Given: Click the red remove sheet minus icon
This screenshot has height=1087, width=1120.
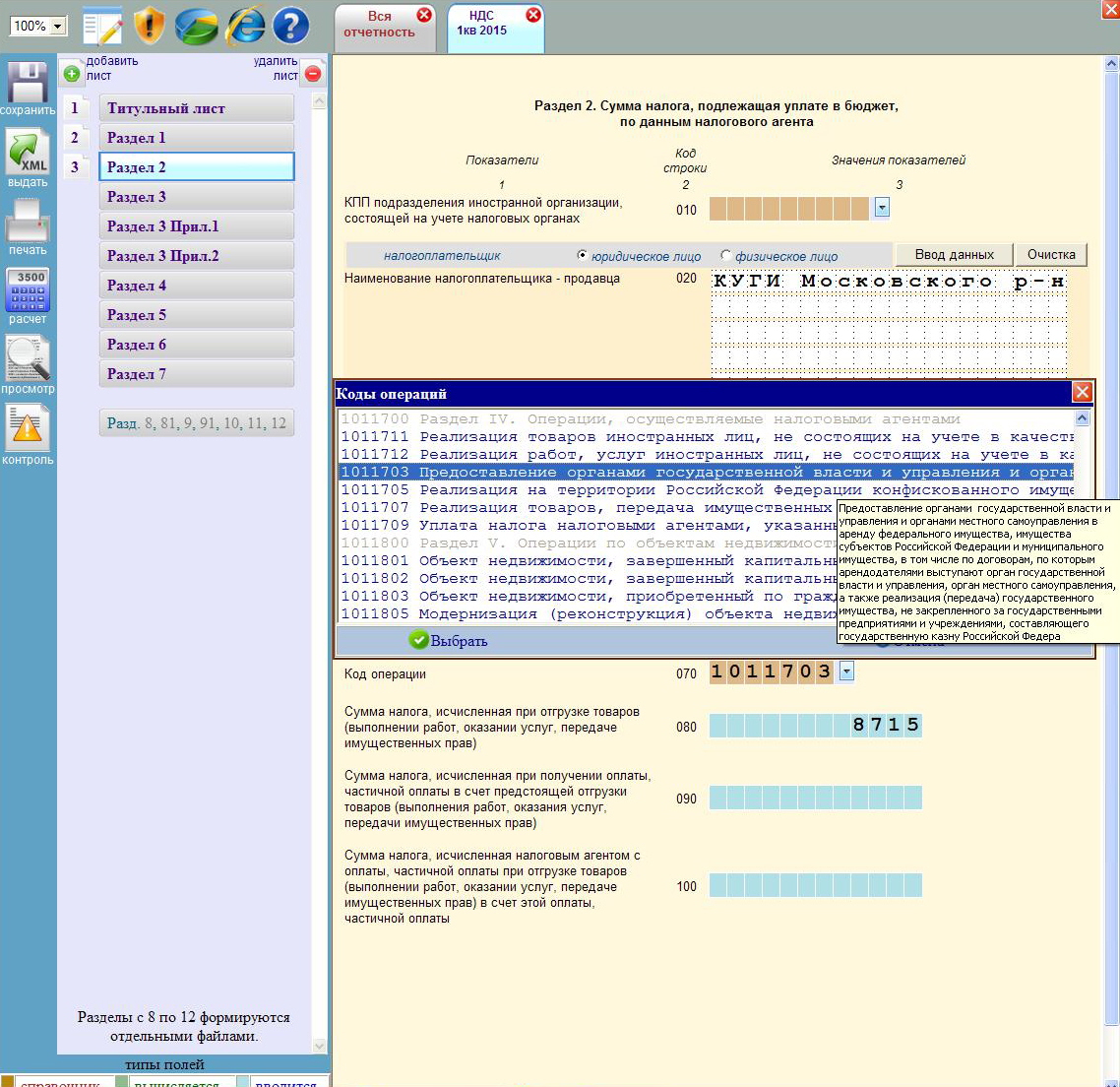Looking at the screenshot, I should (313, 73).
